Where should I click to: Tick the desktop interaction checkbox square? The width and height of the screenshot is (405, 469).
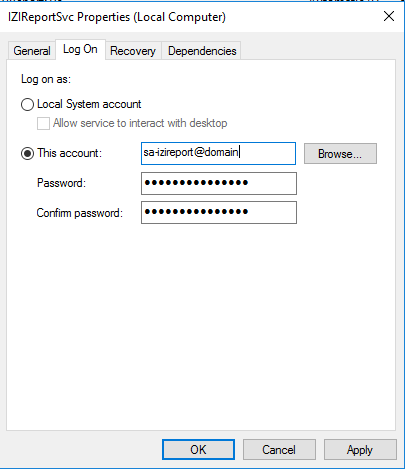point(43,123)
